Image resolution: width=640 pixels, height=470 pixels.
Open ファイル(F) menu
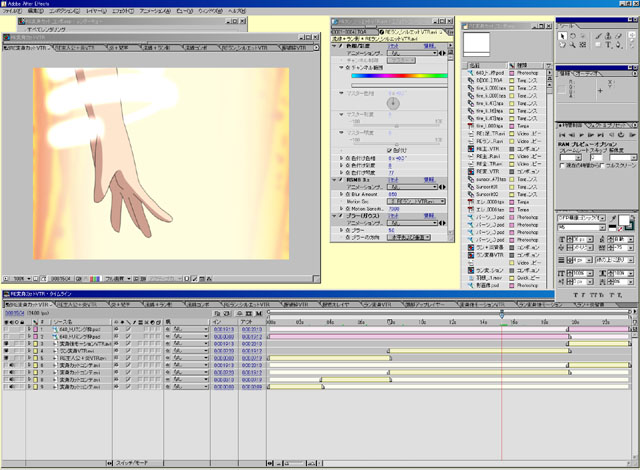(12, 11)
